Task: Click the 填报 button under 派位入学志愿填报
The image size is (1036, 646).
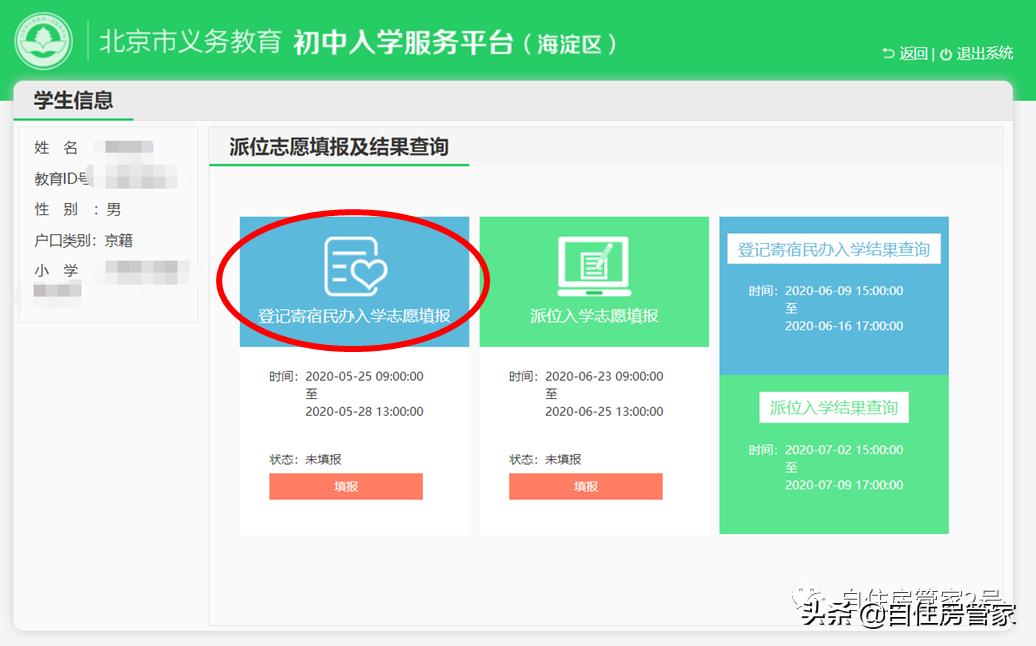Action: click(585, 486)
